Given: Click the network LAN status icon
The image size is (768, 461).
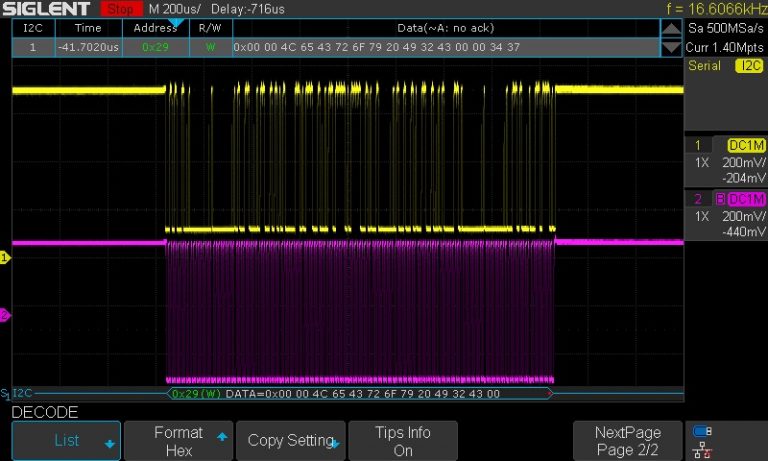Looking at the screenshot, I should 702,449.
